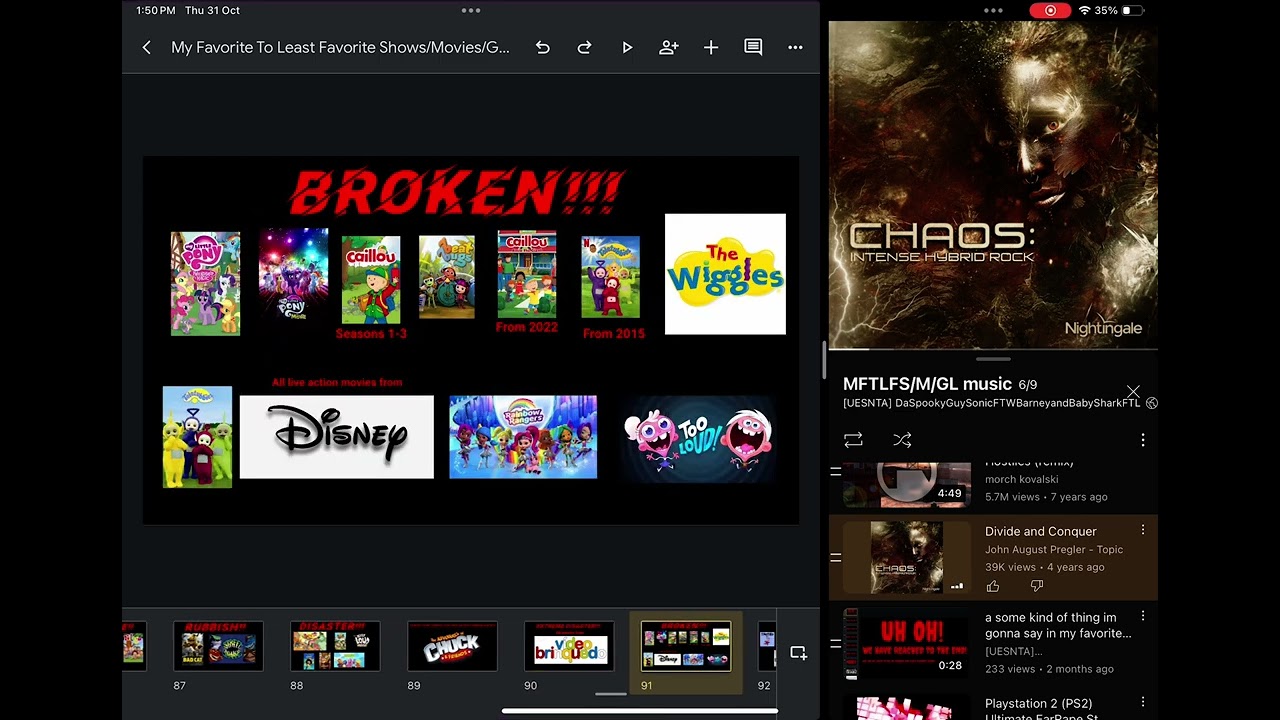Tap the screen recording indicator

click(x=1050, y=10)
